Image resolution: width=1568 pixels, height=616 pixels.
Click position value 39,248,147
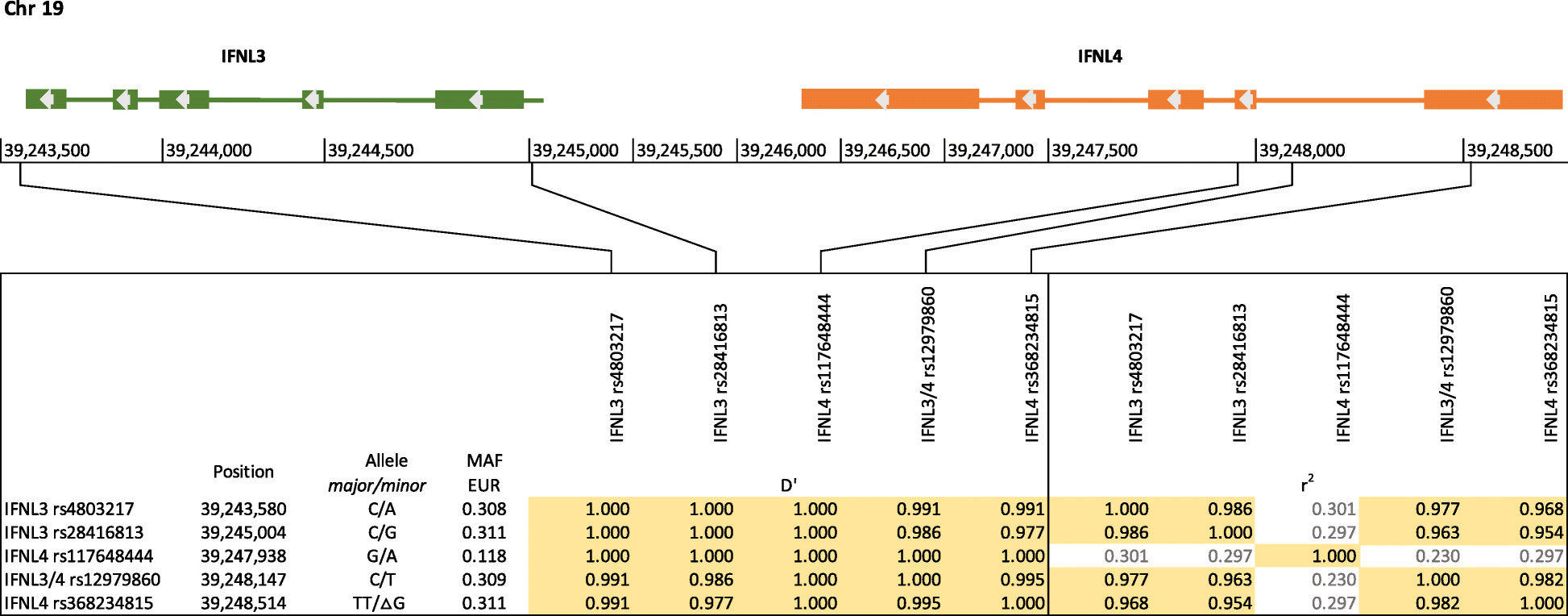click(x=243, y=580)
